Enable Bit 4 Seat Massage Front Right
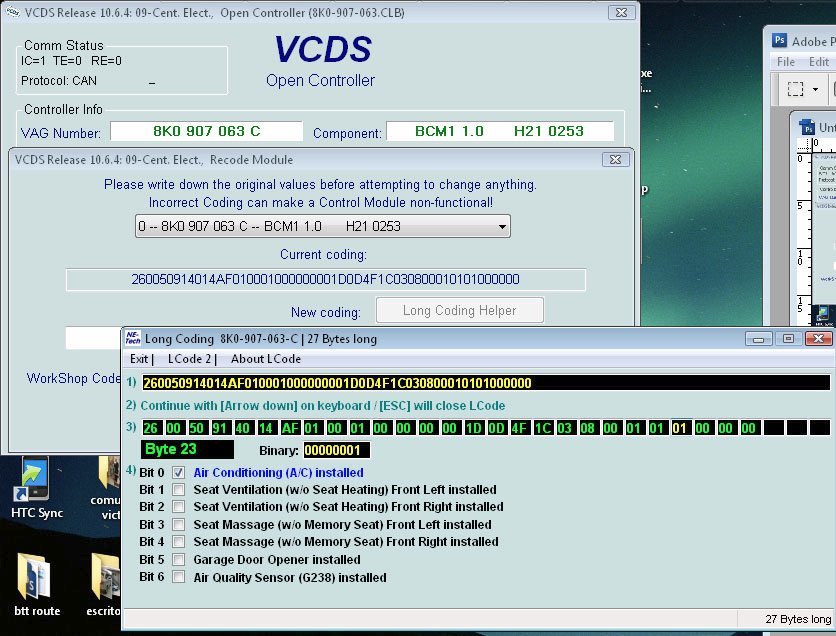This screenshot has height=636, width=836. pos(179,542)
